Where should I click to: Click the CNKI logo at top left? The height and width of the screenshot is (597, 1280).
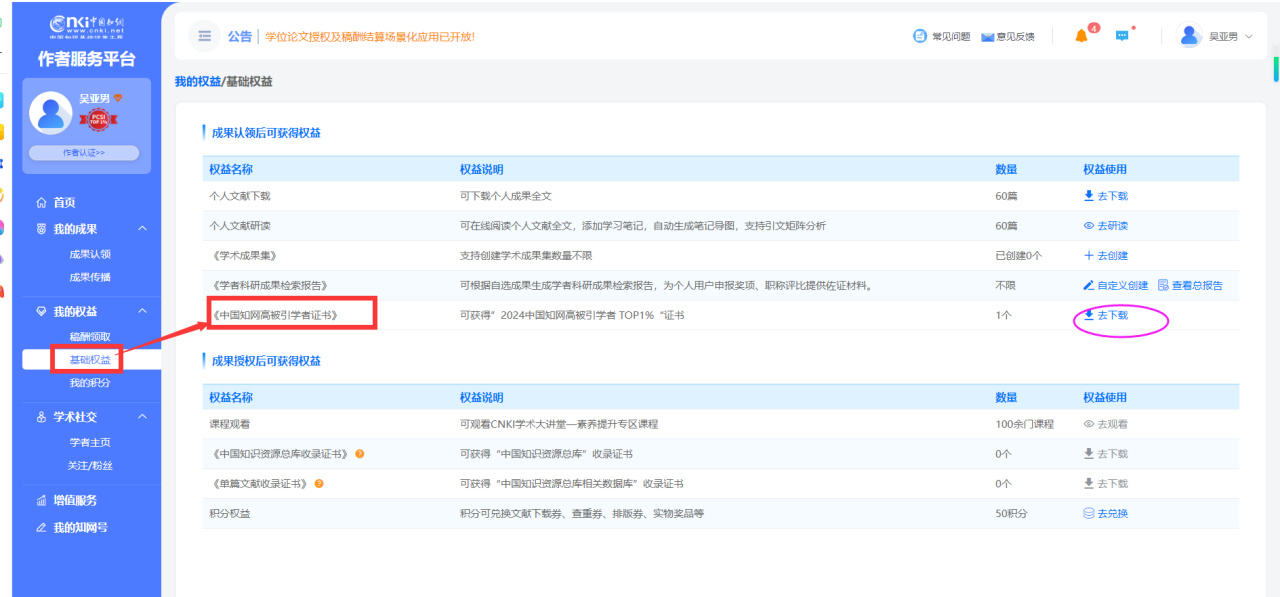[x=86, y=26]
